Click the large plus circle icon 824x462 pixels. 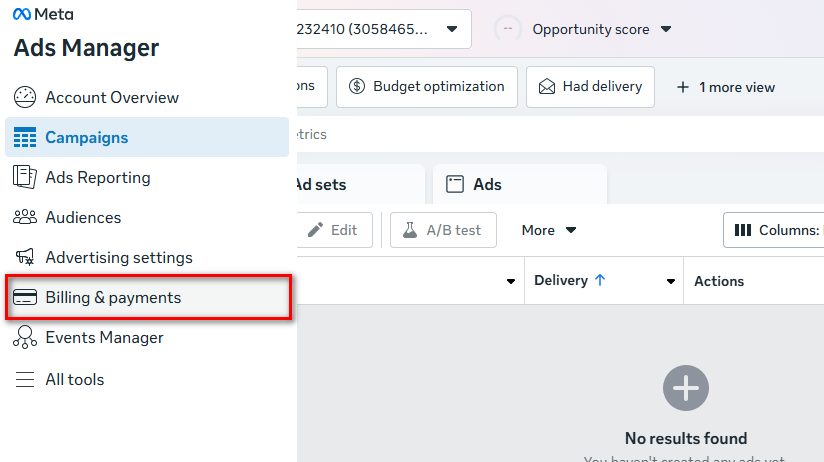(685, 387)
